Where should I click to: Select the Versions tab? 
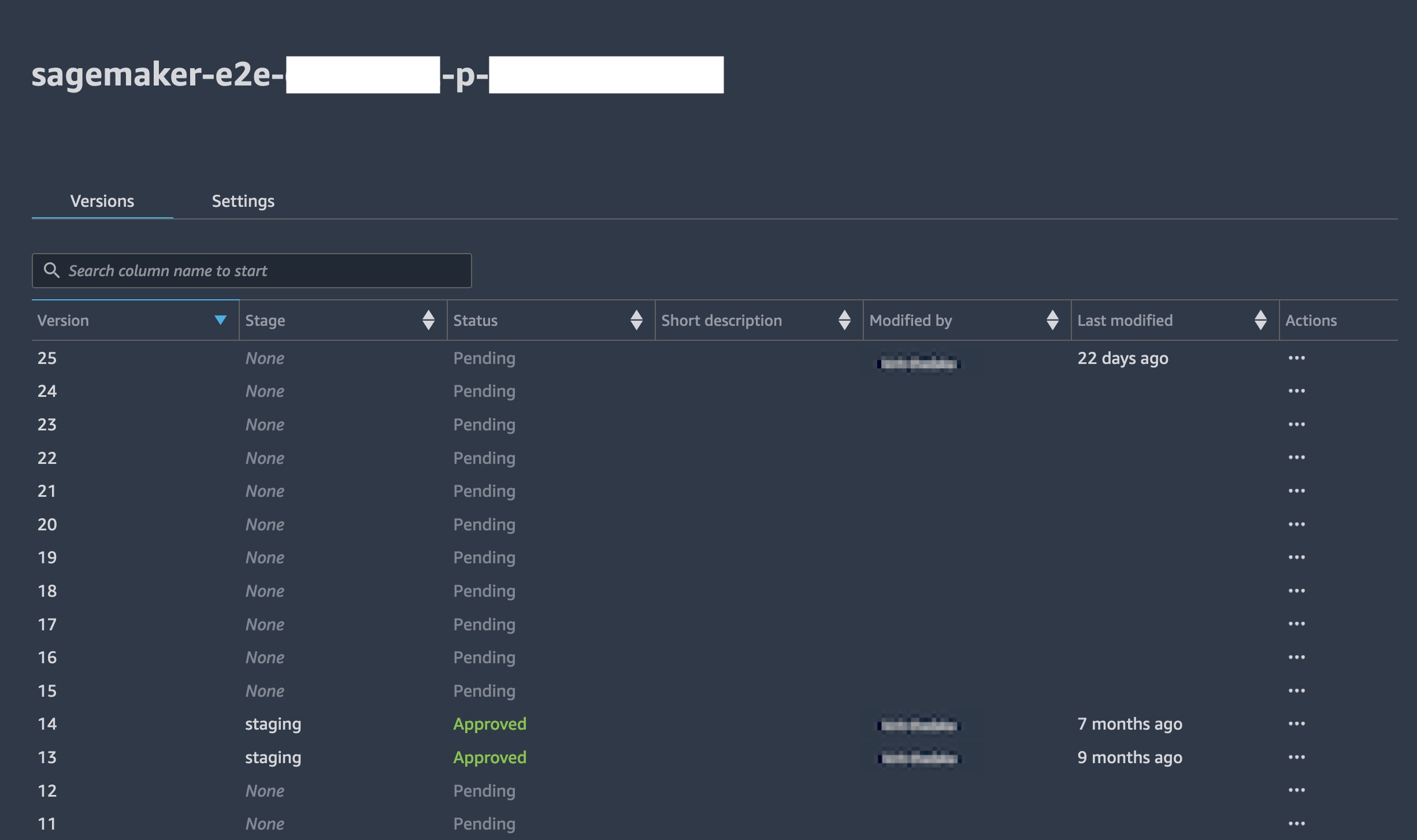102,201
